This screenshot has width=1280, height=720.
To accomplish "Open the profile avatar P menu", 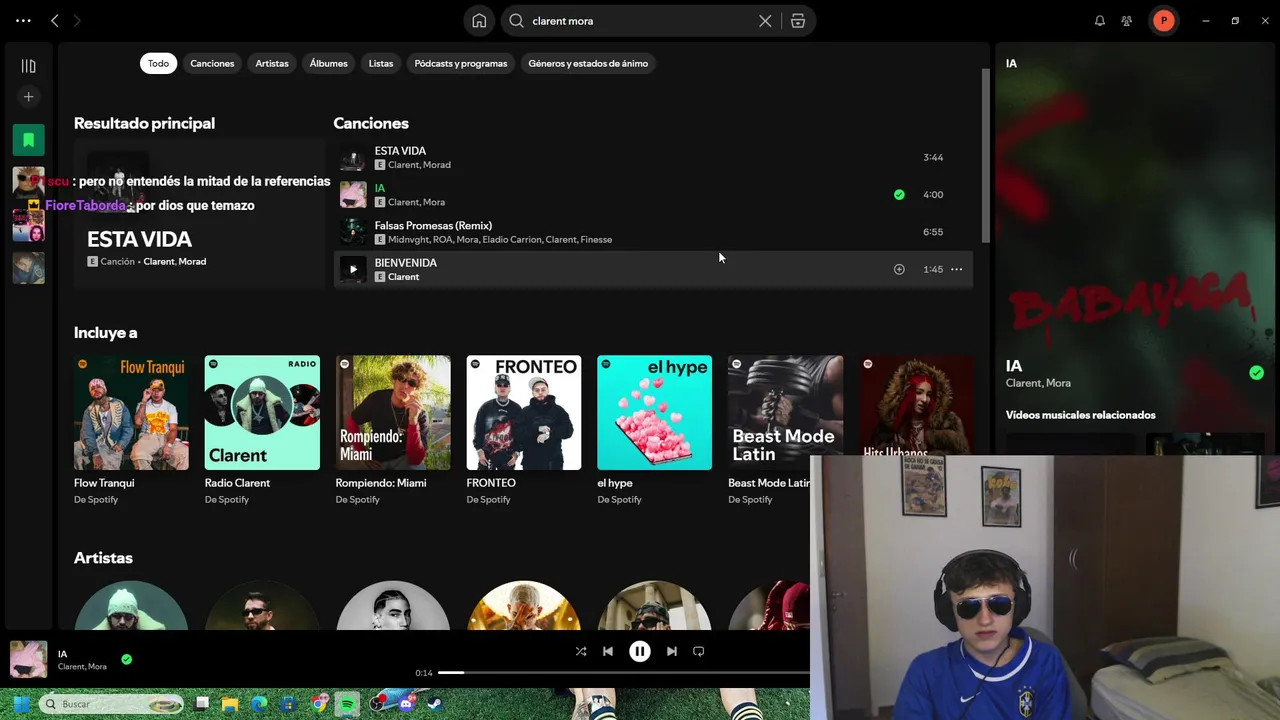I will [x=1164, y=21].
